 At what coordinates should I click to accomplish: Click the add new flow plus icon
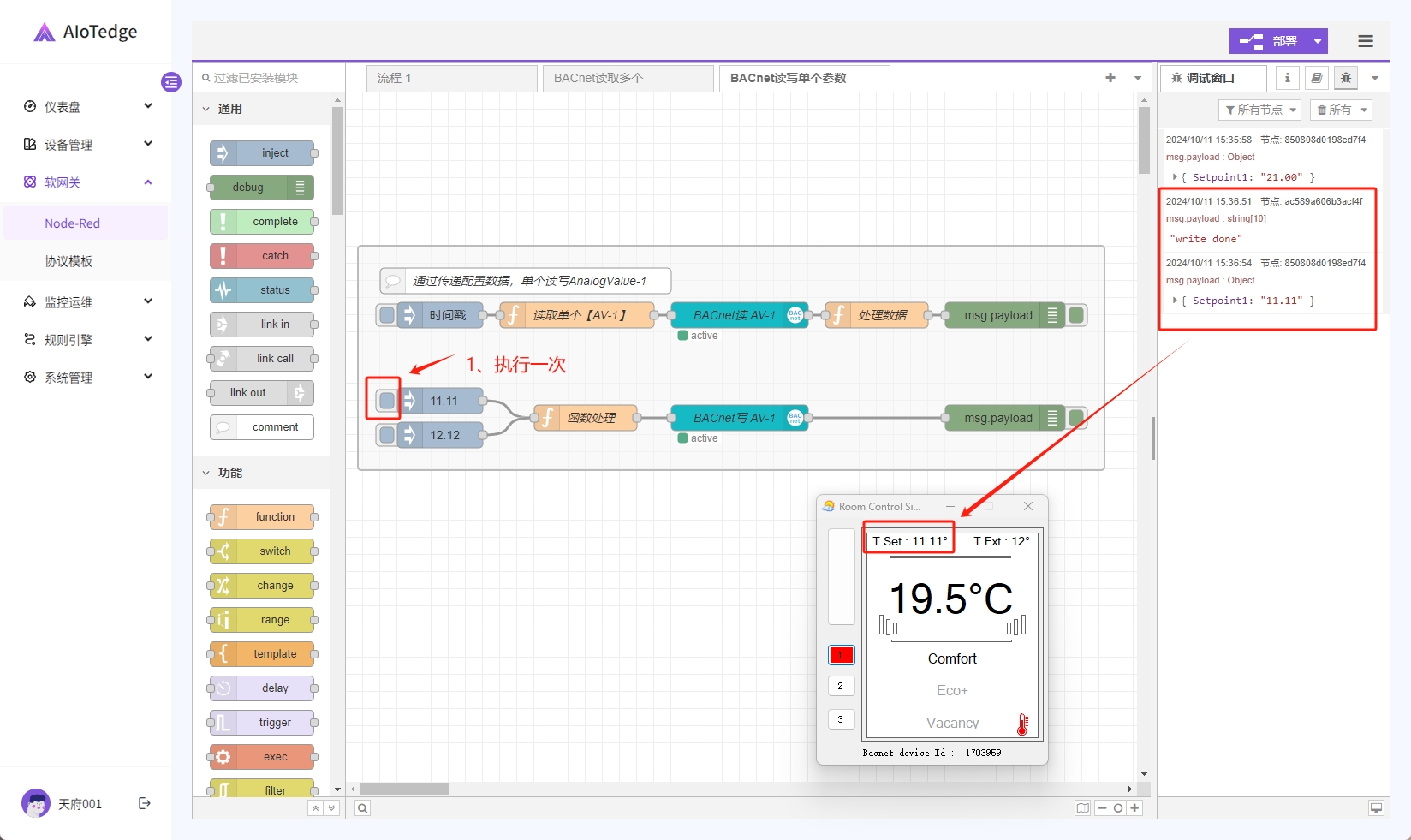(x=1110, y=78)
